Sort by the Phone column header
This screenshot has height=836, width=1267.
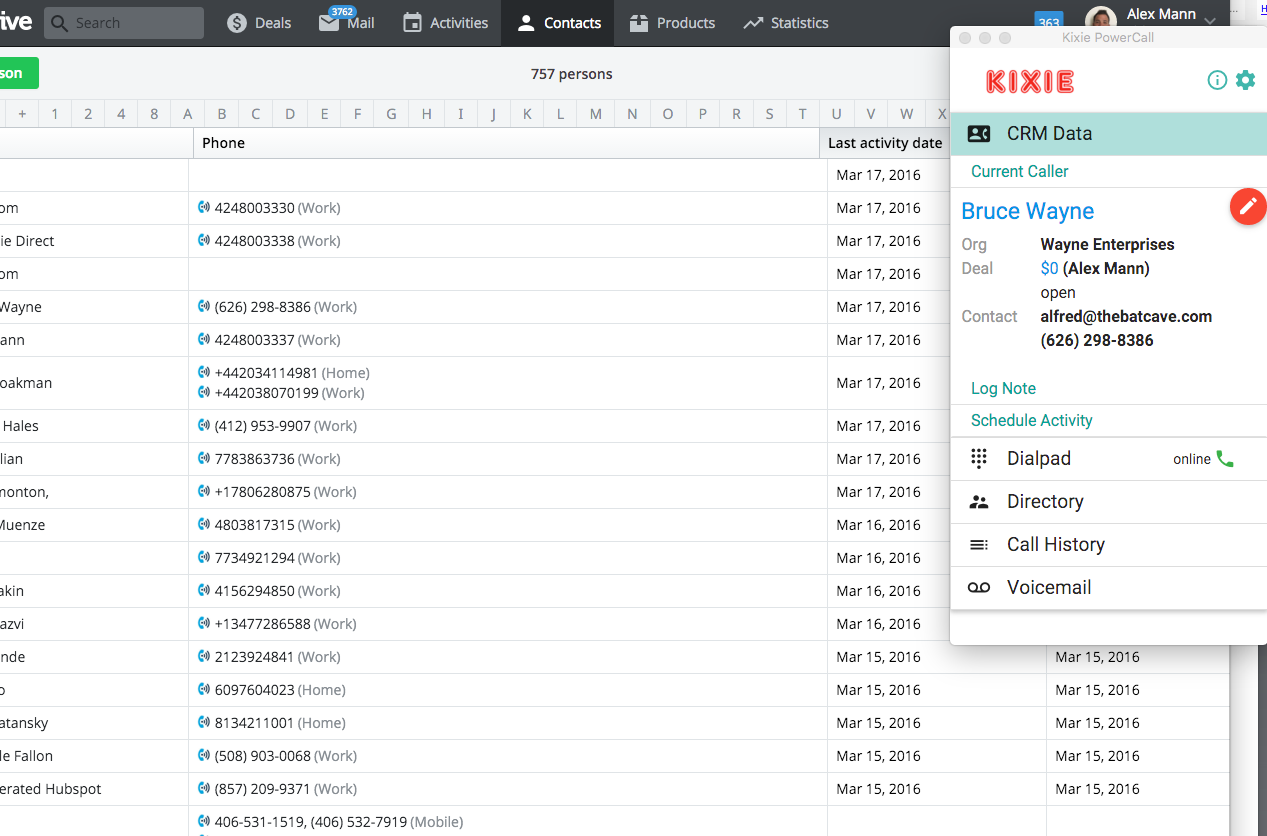coord(506,143)
